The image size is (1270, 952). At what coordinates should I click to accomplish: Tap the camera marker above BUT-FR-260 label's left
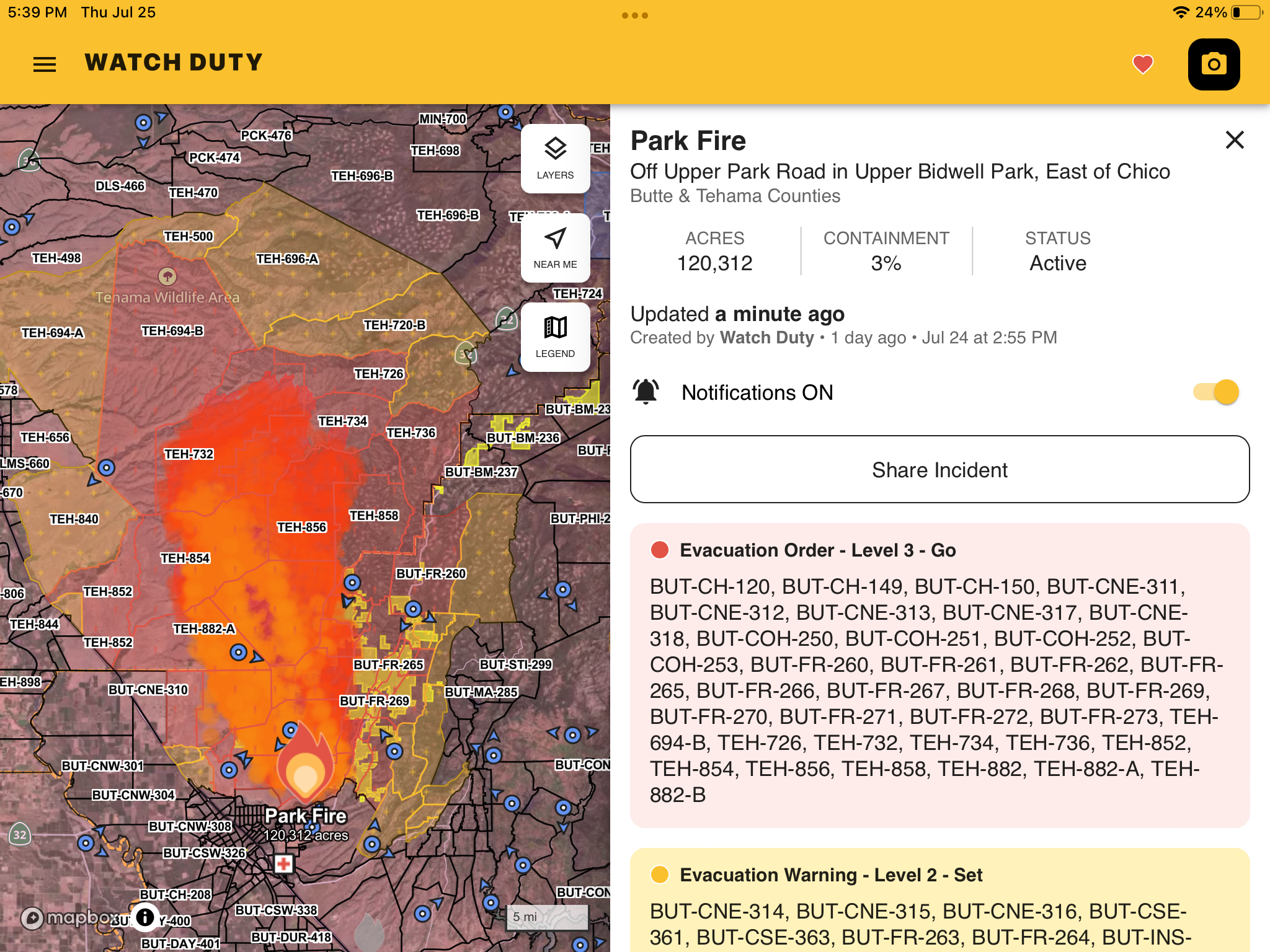[352, 583]
